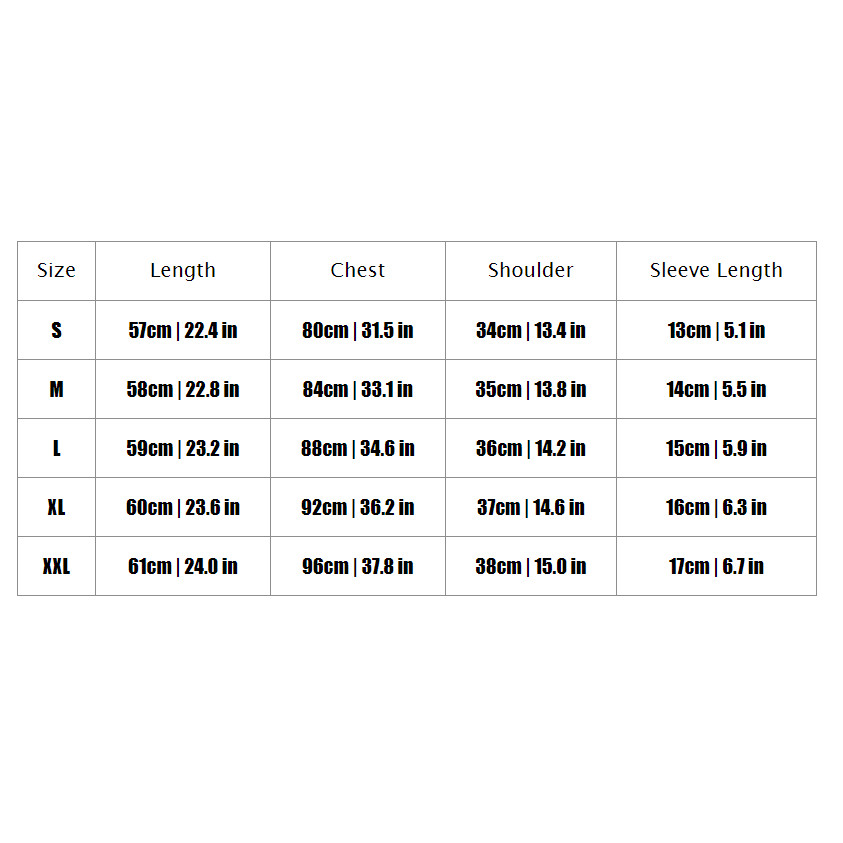Select the 92cm | 36.2 in chest cell
This screenshot has width=843, height=843.
point(358,508)
